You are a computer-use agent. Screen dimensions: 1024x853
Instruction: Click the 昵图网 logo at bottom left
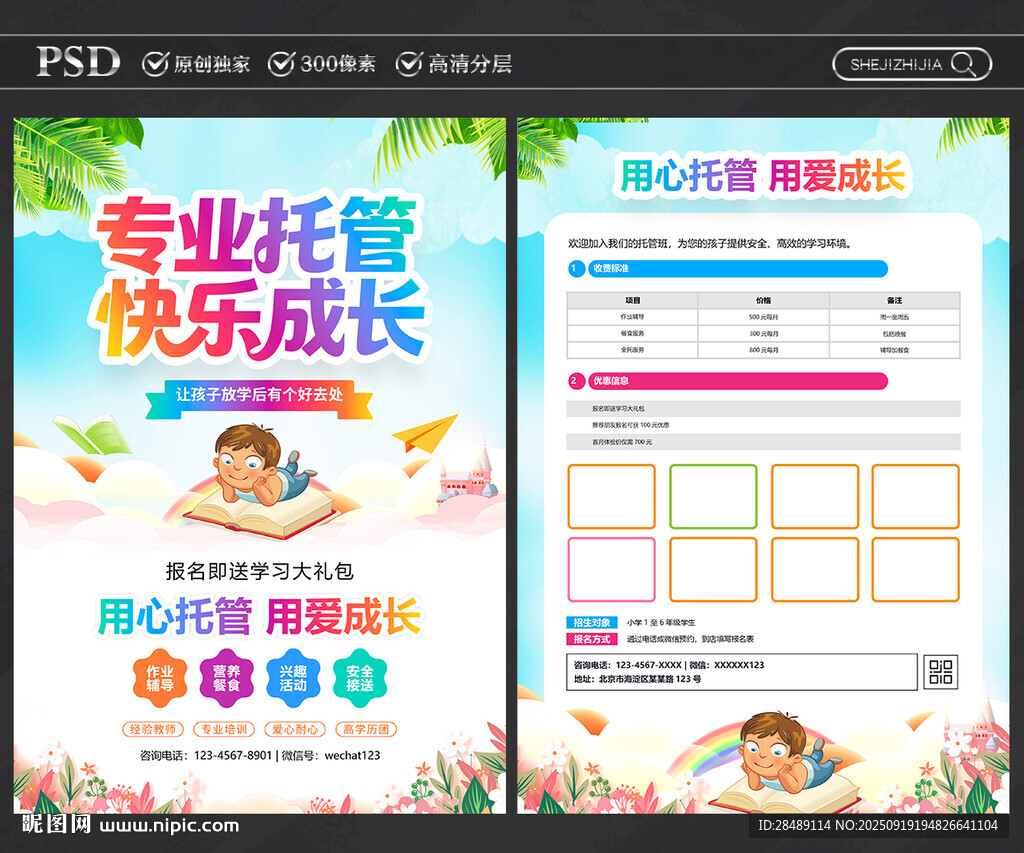point(56,824)
